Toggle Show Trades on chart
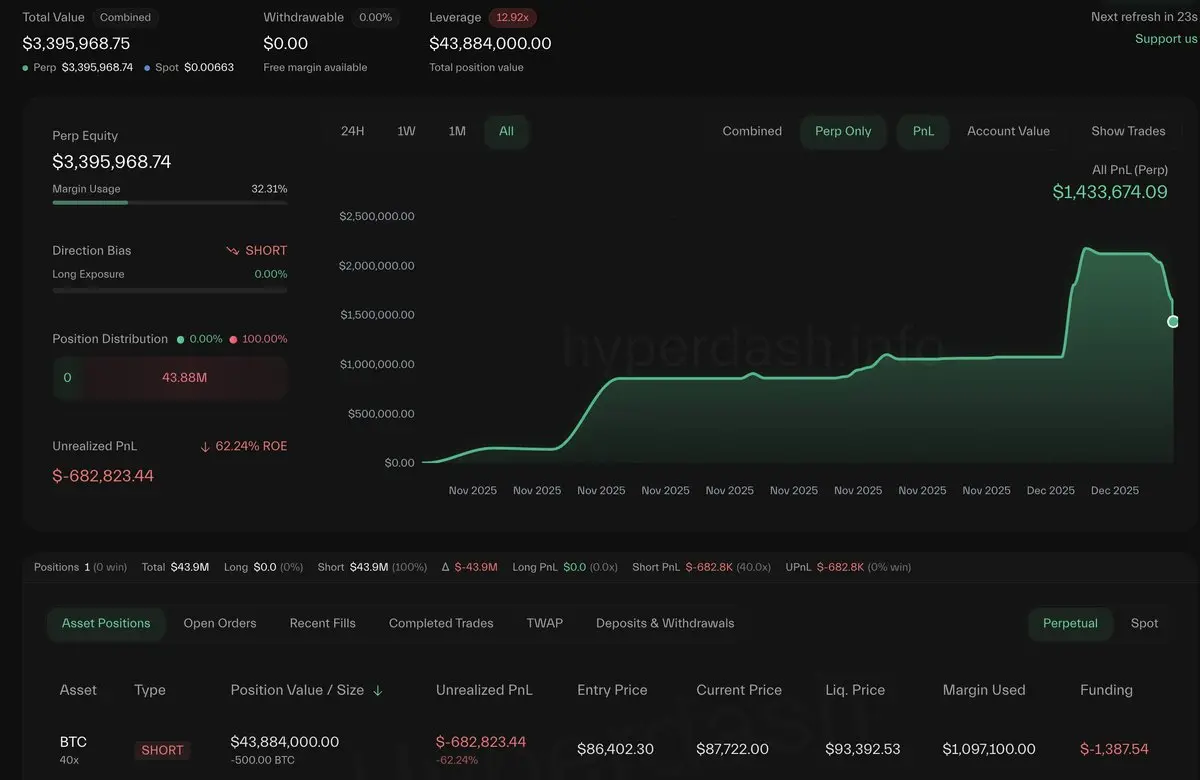 1128,131
